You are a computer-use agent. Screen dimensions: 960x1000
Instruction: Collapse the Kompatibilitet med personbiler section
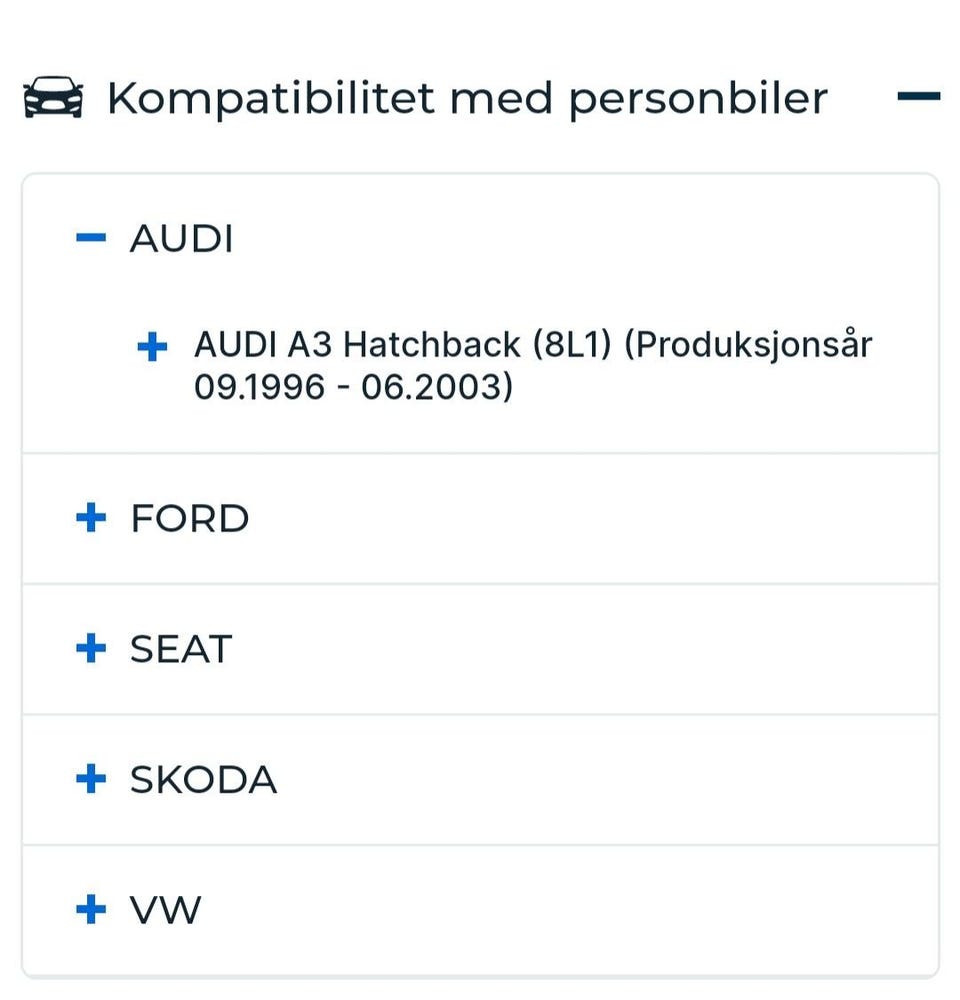pos(918,97)
